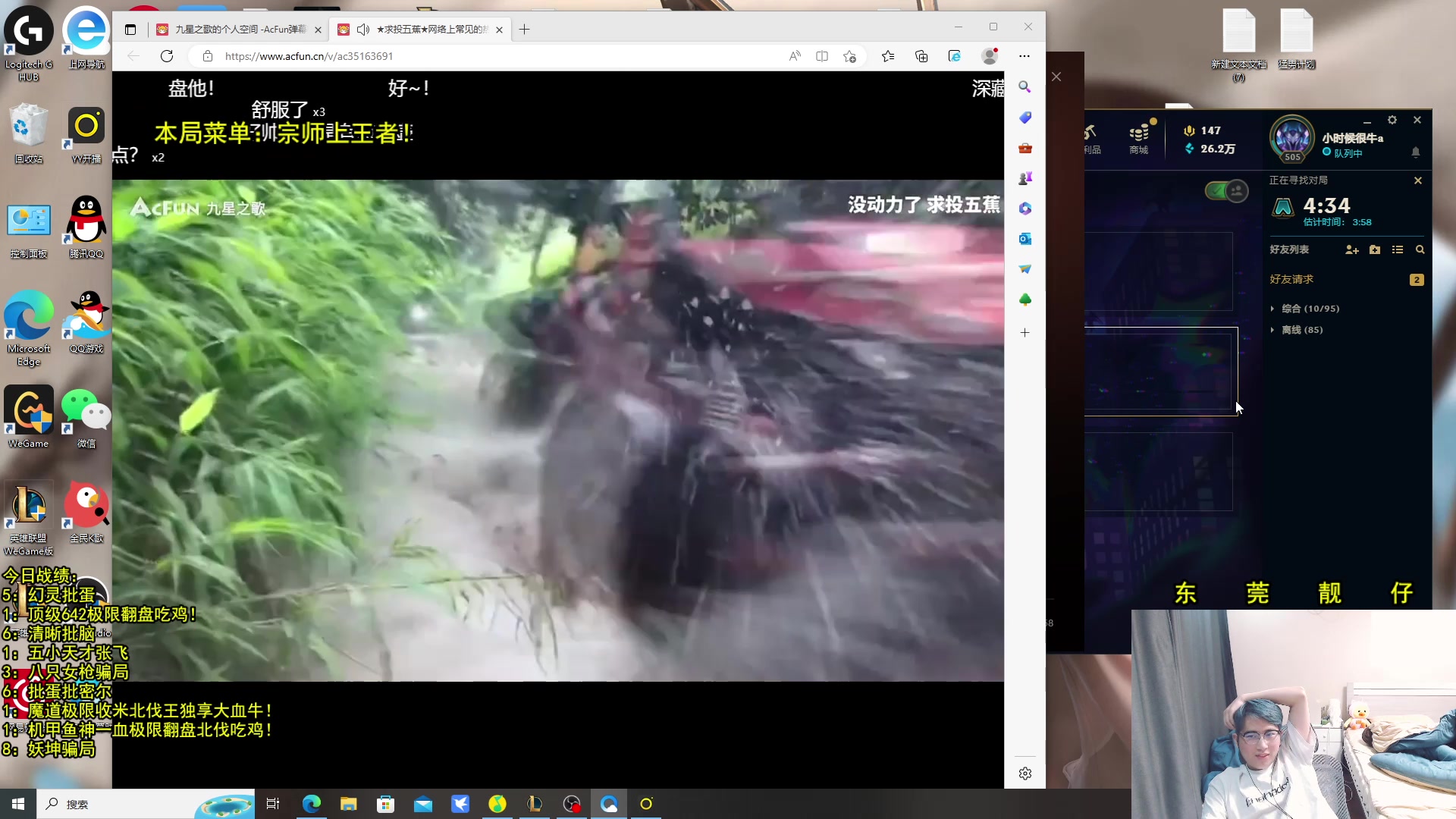Click taskbar search box

[144, 804]
